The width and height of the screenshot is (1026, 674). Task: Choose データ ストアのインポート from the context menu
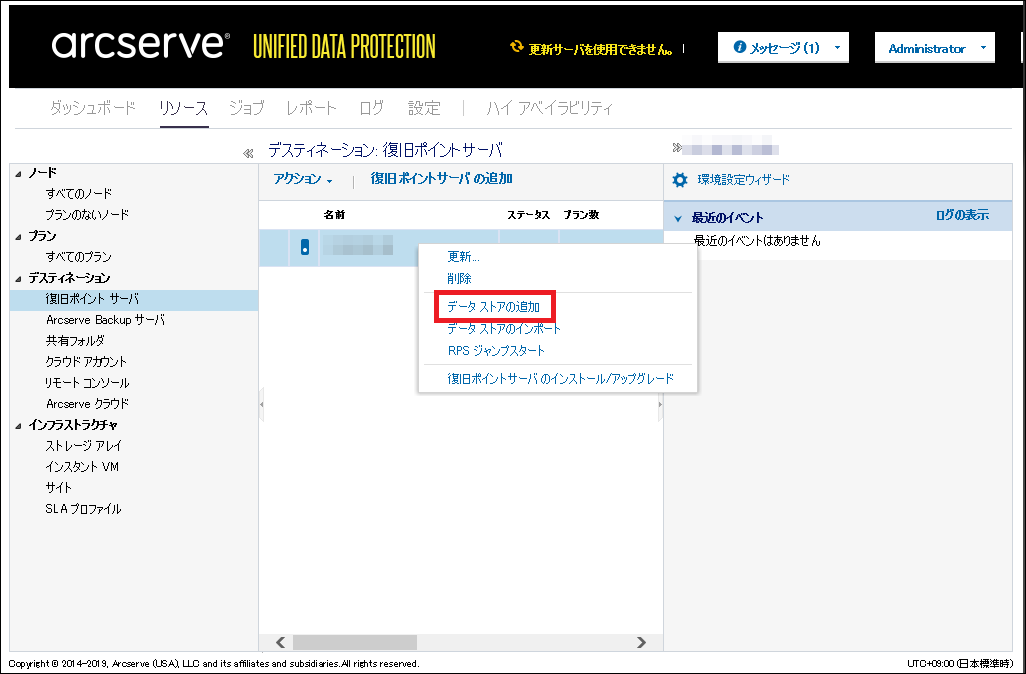tap(504, 328)
